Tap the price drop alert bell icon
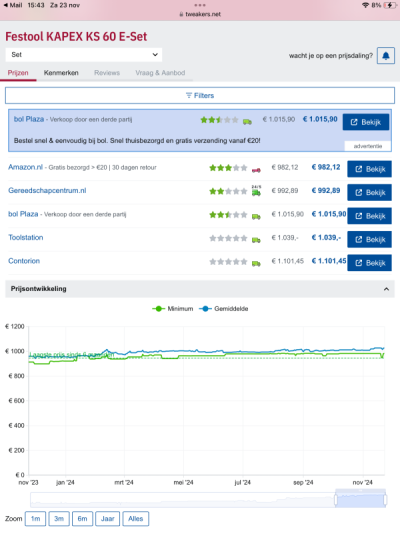The width and height of the screenshot is (400, 534). [x=386, y=56]
